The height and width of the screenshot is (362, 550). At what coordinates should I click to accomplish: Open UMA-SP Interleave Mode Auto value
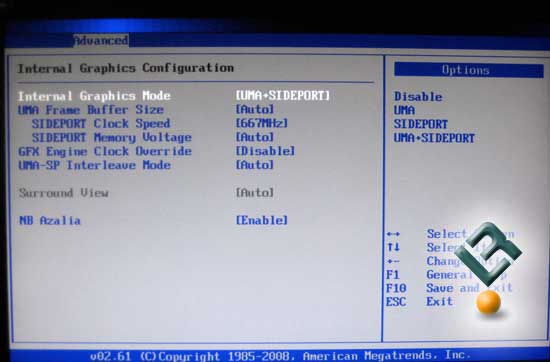[255, 165]
